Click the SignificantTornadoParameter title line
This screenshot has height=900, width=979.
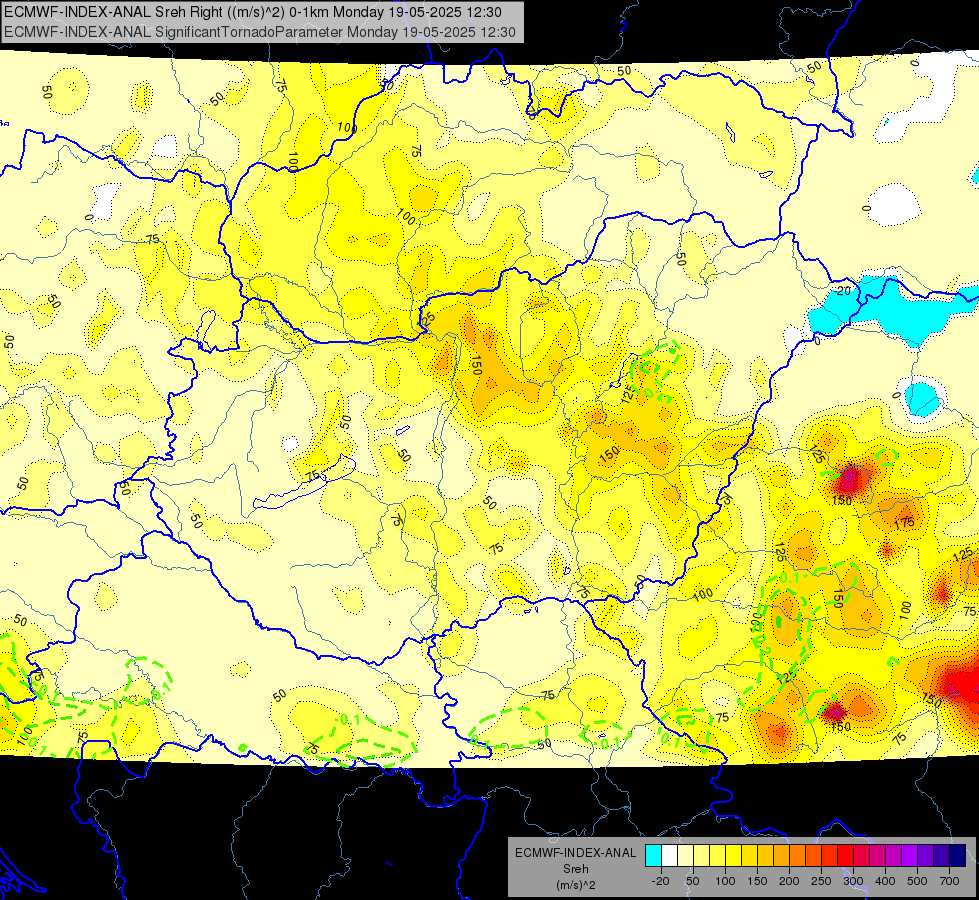[260, 32]
